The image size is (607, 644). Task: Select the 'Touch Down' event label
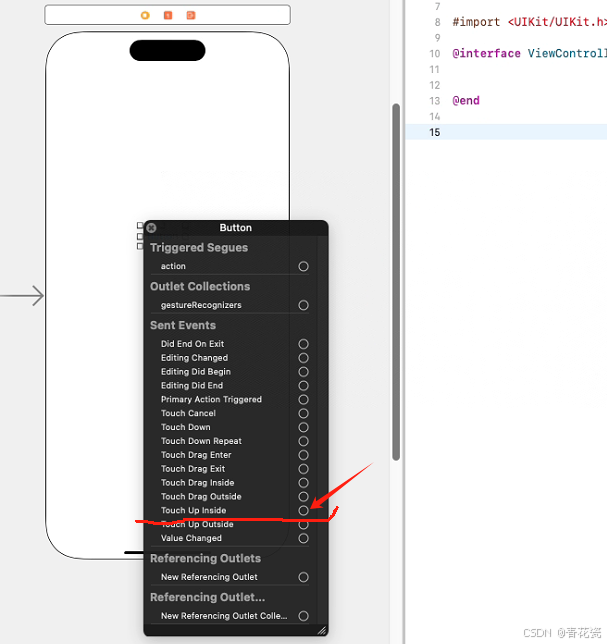(186, 427)
